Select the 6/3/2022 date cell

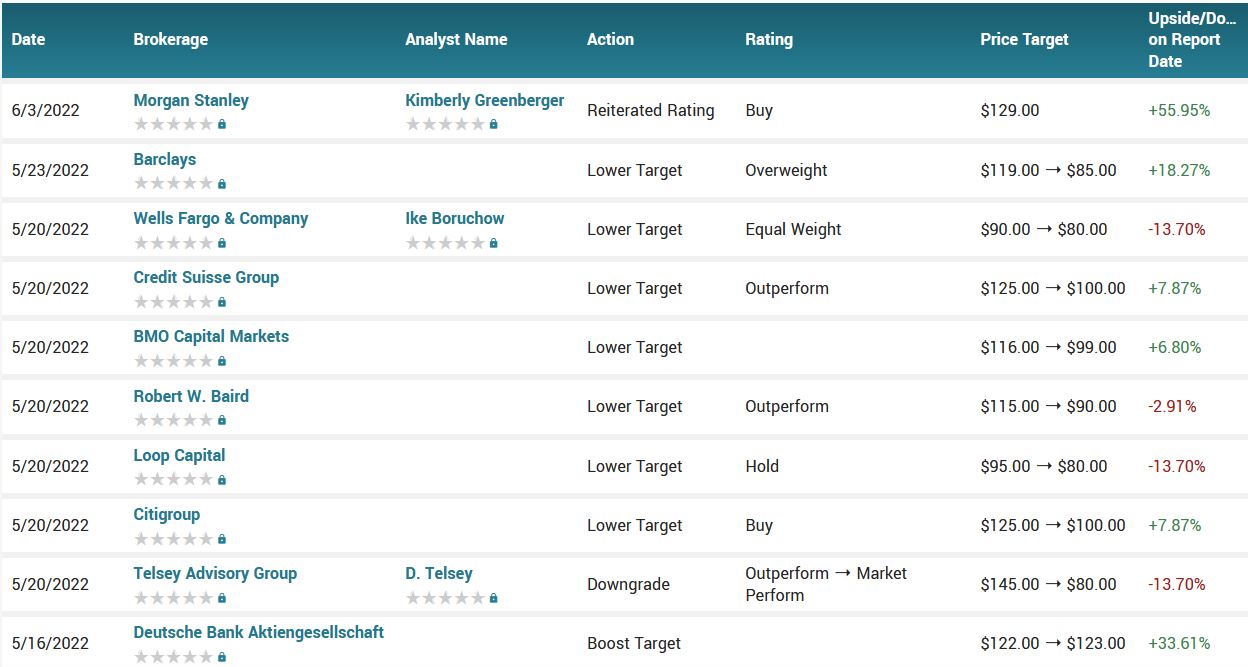pyautogui.click(x=45, y=110)
